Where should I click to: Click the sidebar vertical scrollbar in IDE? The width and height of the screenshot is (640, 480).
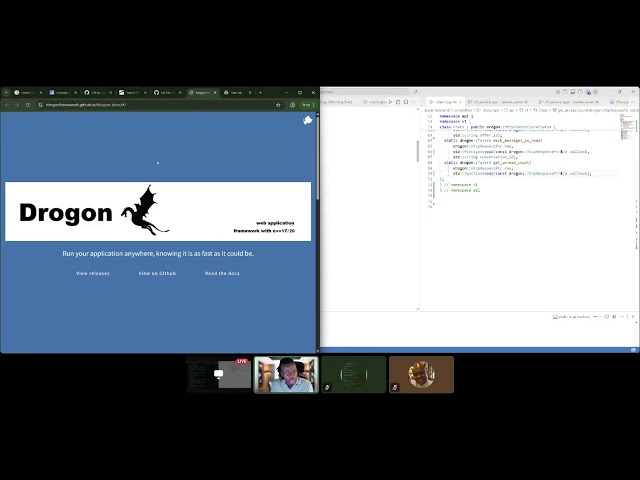coord(418,151)
